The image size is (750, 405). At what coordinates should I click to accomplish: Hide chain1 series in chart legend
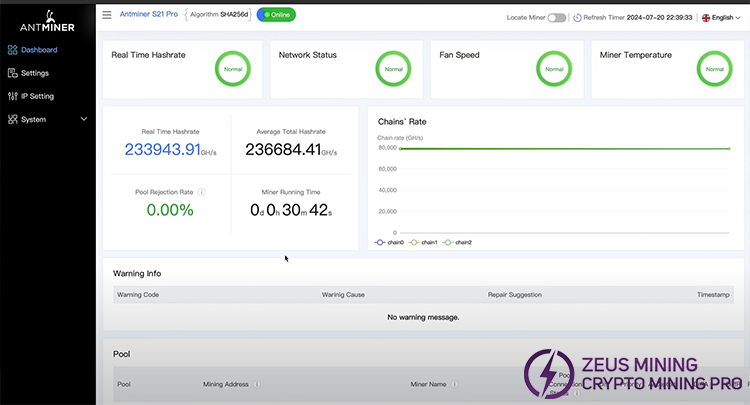tap(424, 242)
